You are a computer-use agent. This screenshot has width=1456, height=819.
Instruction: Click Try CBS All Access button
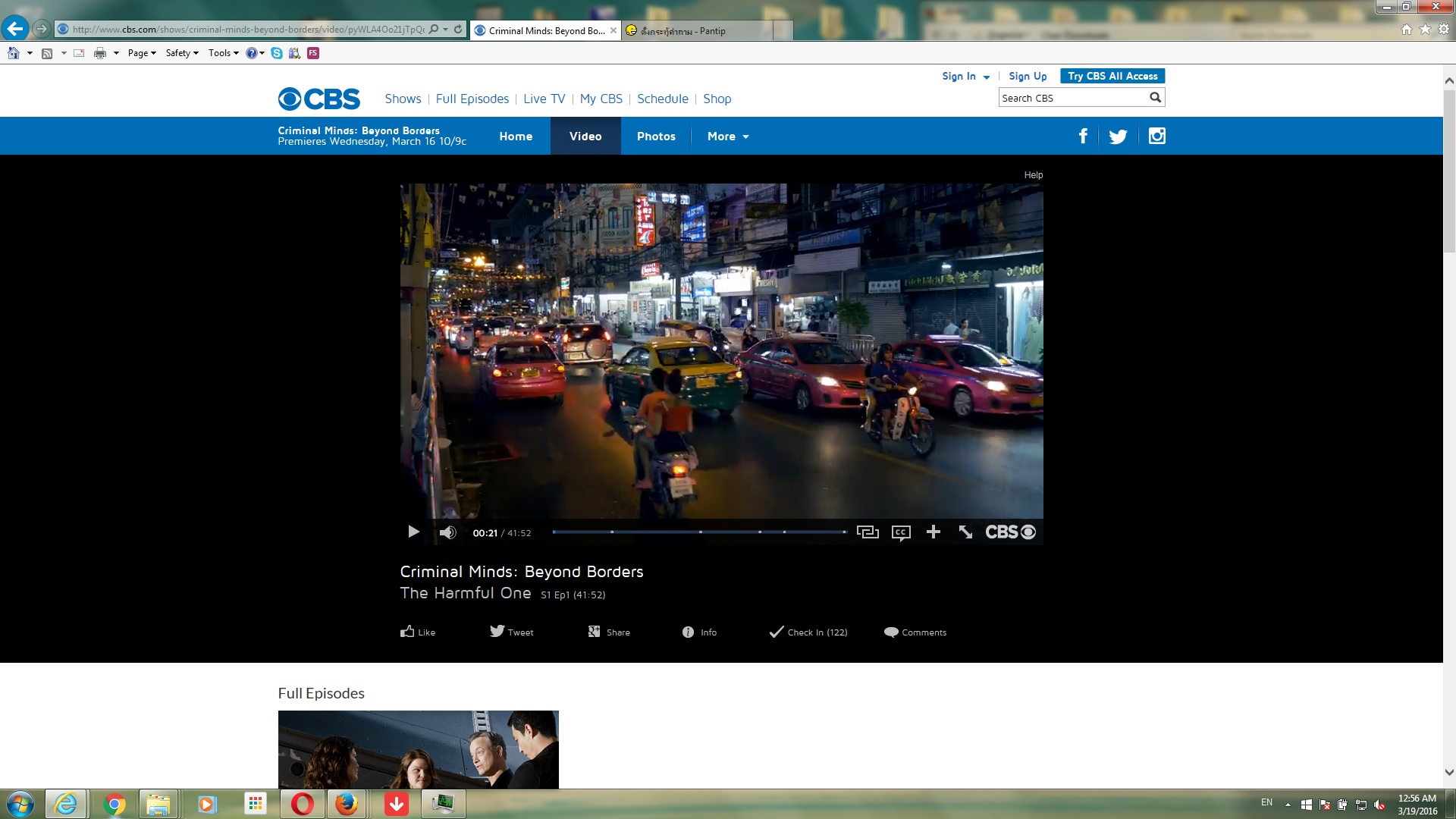click(x=1112, y=76)
